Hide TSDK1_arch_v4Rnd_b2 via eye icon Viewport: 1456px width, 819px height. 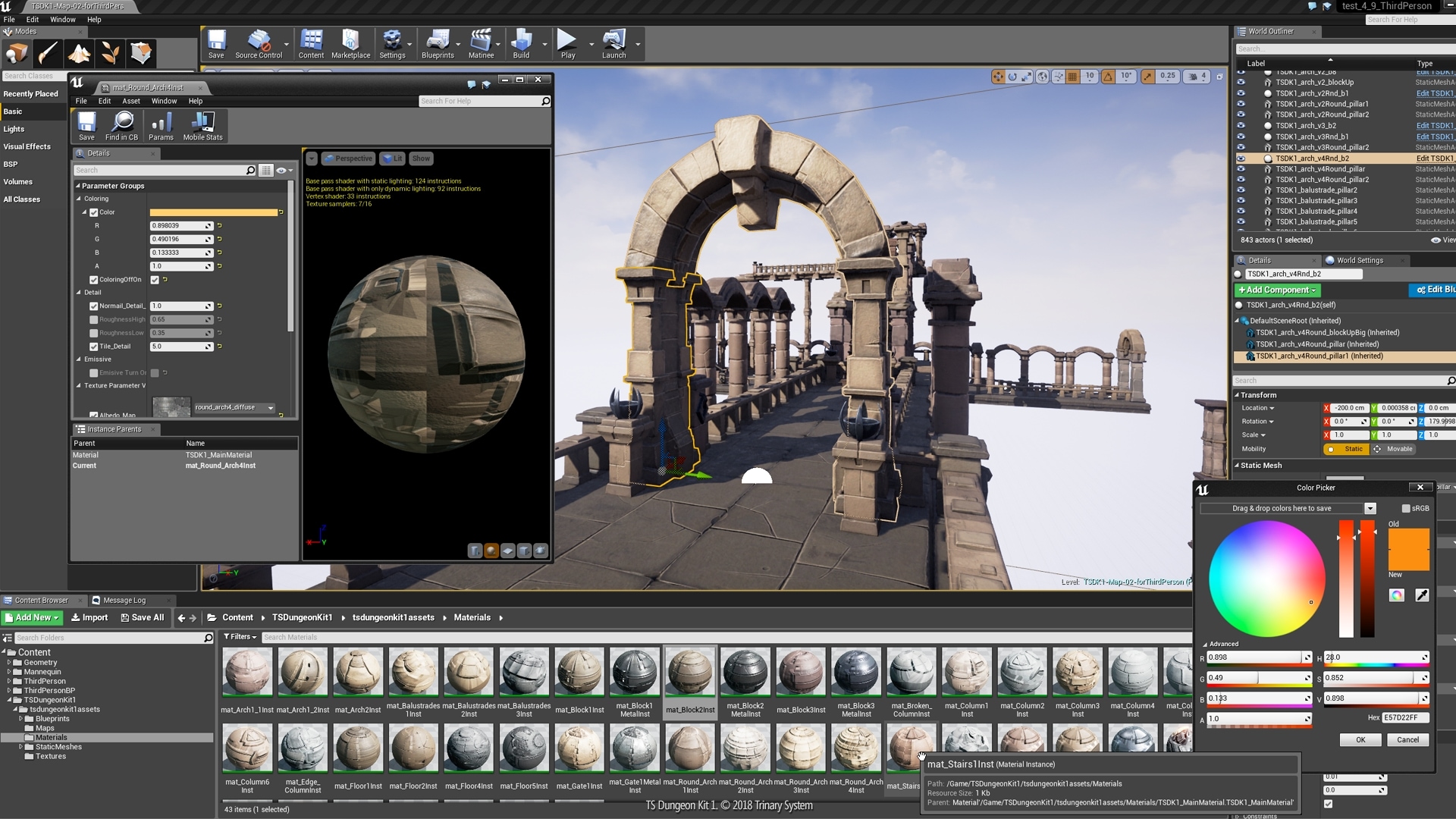(x=1241, y=158)
